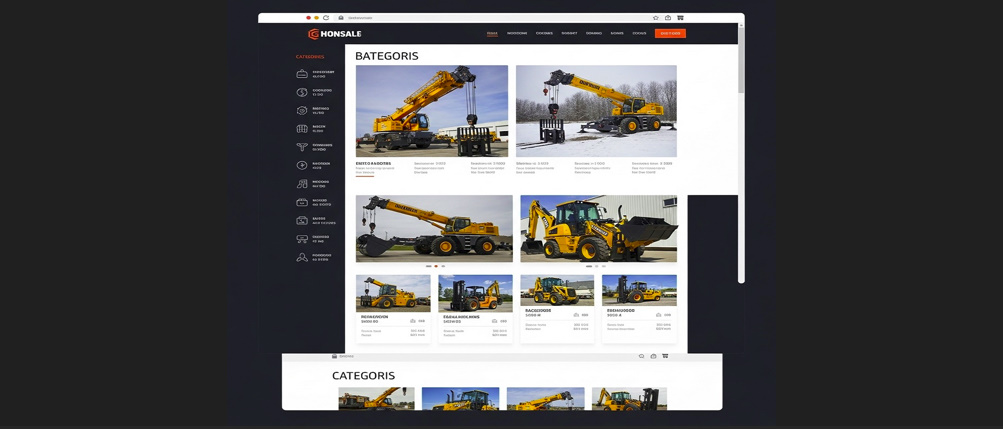Click the chat bubble icon in lower toolbar
Image resolution: width=1003 pixels, height=429 pixels.
(641, 356)
